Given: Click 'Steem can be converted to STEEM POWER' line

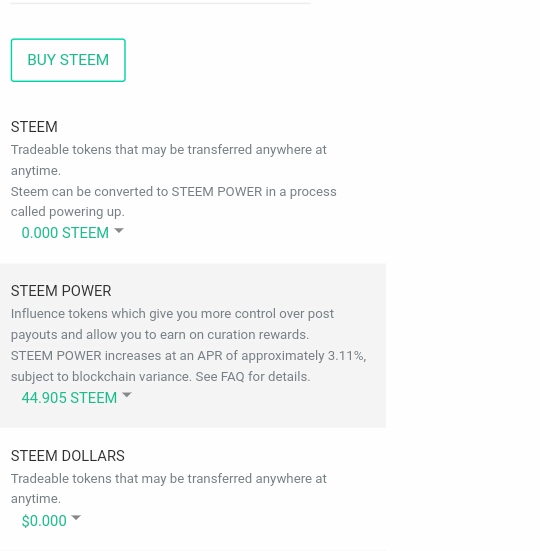Looking at the screenshot, I should (174, 192).
